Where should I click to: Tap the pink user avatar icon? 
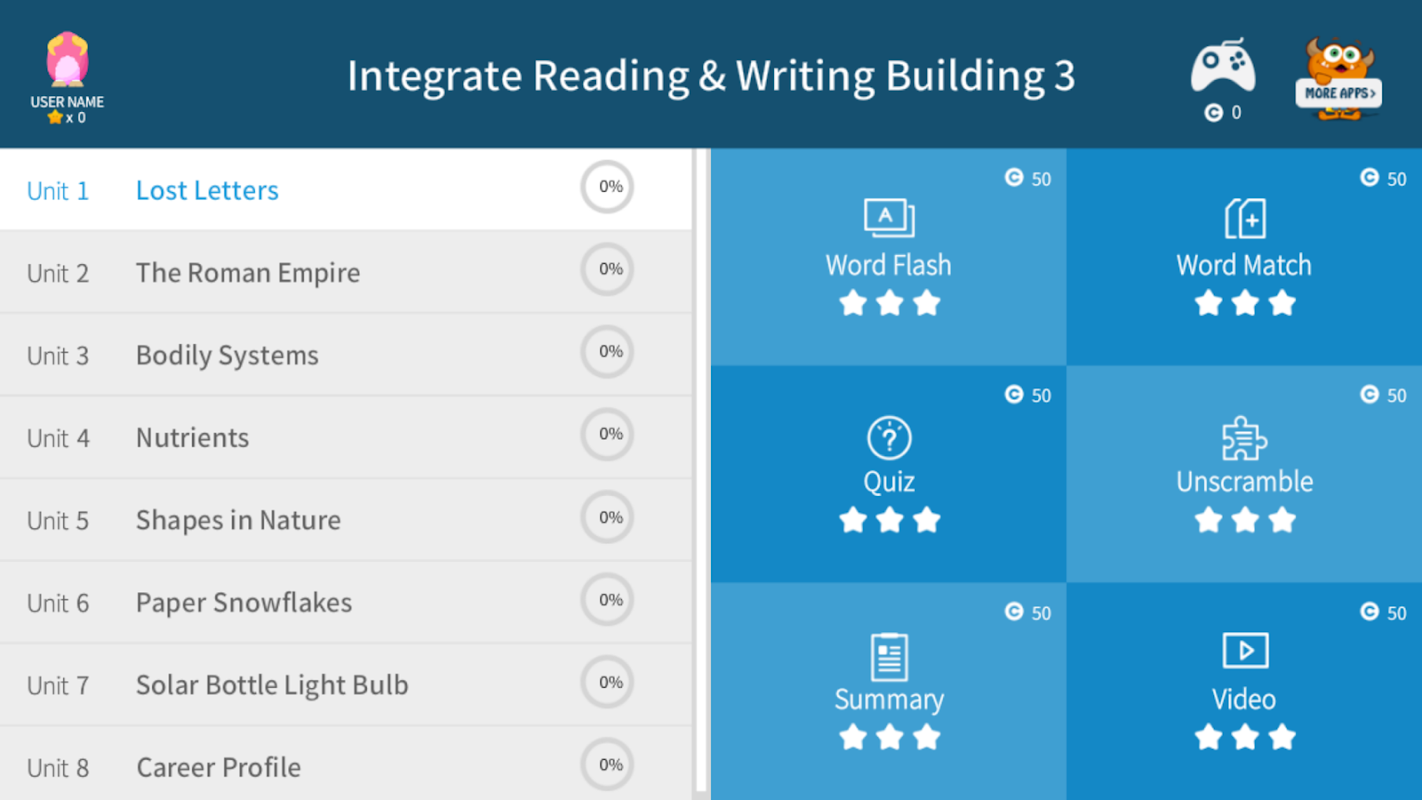[67, 60]
